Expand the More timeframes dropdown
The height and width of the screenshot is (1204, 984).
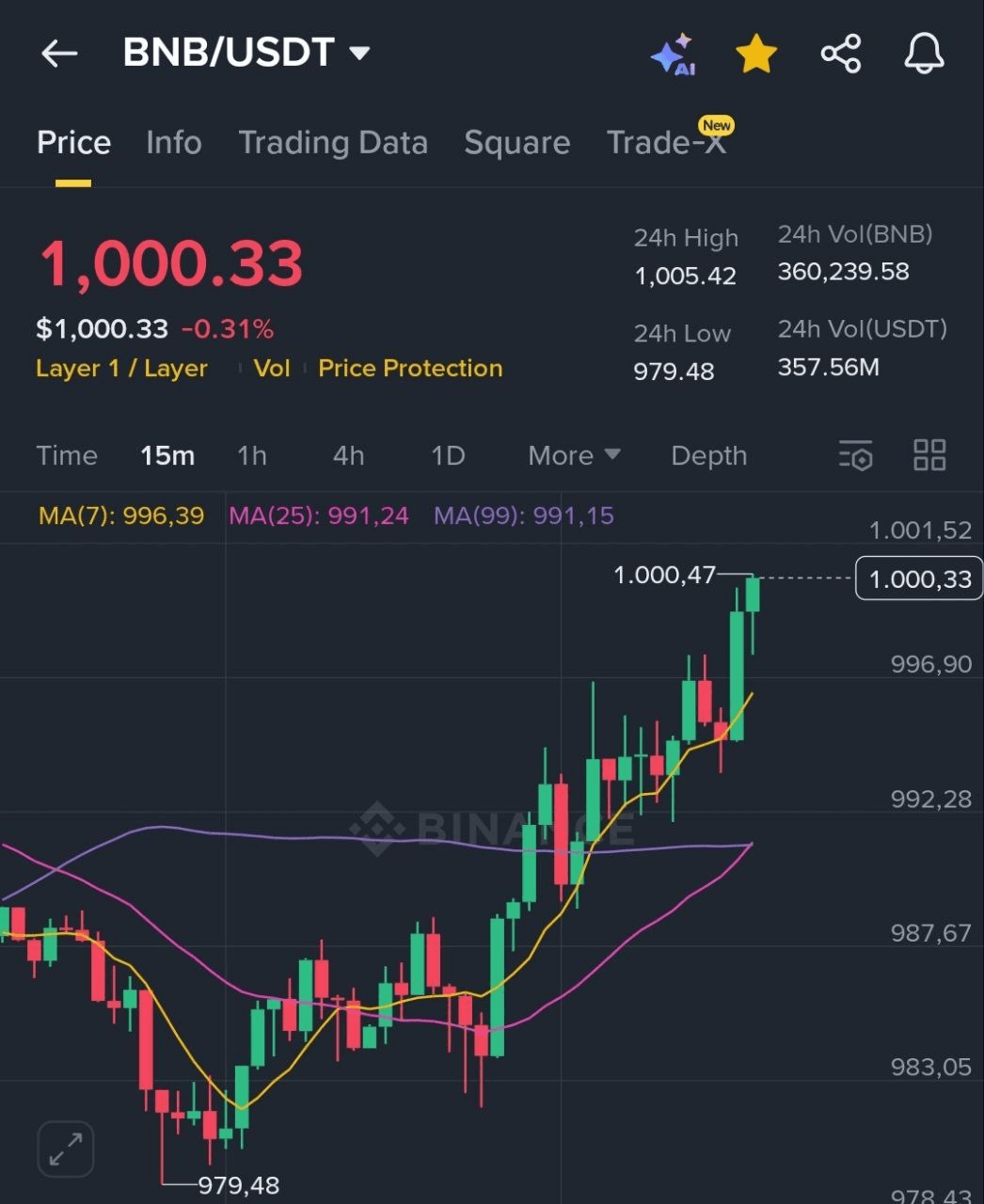coord(574,455)
